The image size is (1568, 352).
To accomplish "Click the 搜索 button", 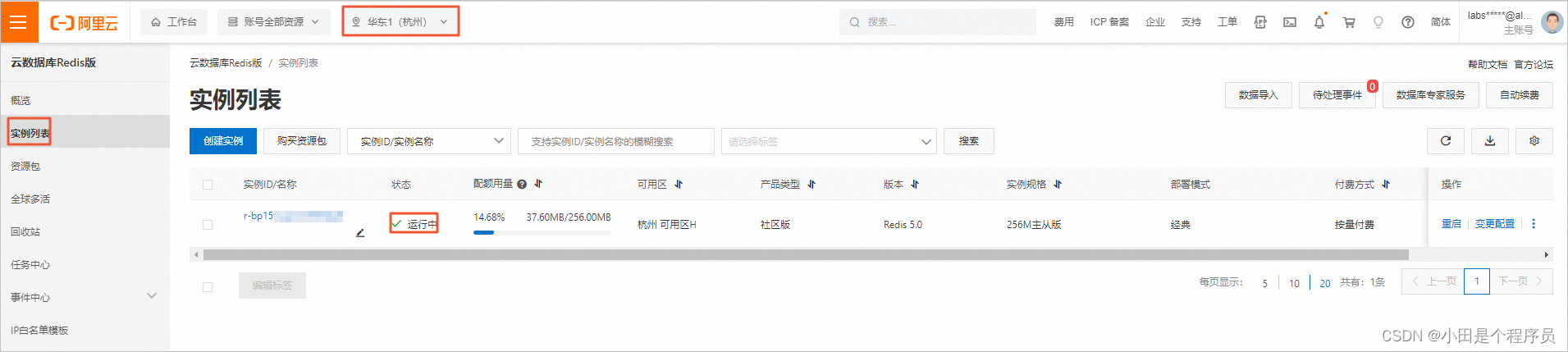I will (x=968, y=141).
